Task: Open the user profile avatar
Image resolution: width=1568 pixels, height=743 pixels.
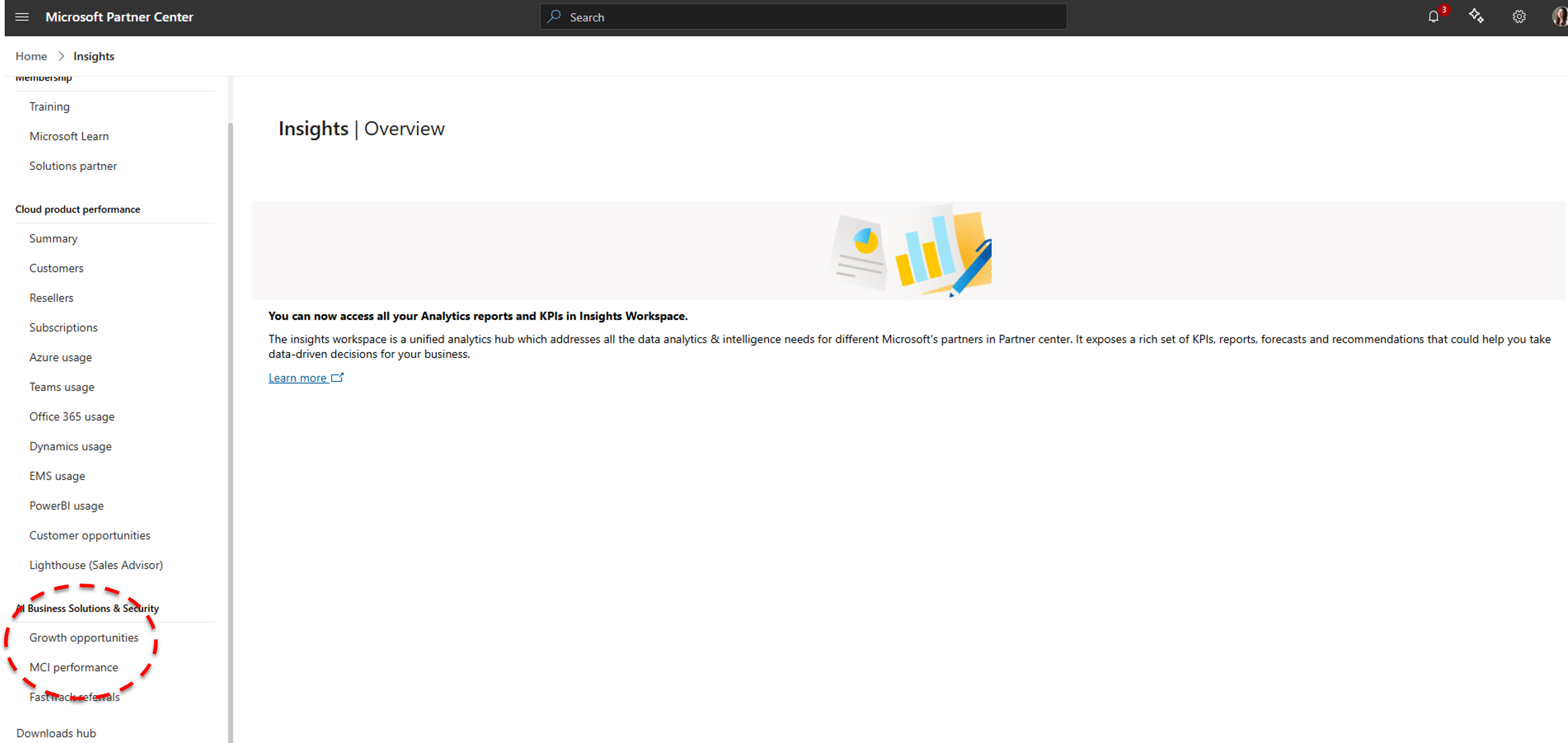Action: coord(1559,17)
